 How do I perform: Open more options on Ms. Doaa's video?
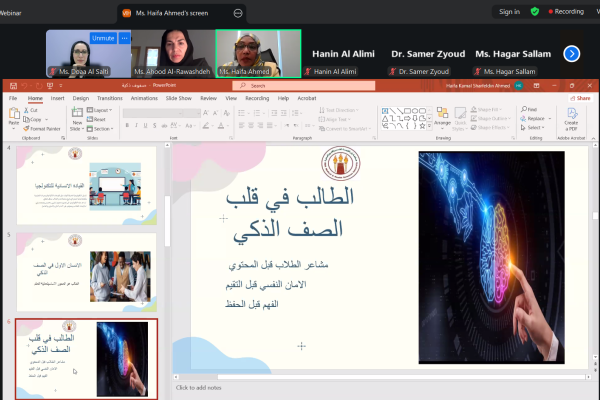pyautogui.click(x=124, y=38)
